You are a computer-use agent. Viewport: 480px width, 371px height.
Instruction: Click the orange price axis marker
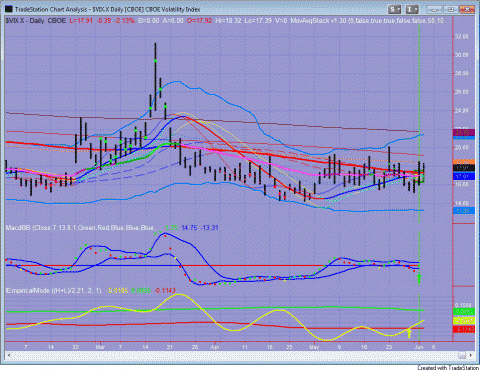[x=464, y=162]
